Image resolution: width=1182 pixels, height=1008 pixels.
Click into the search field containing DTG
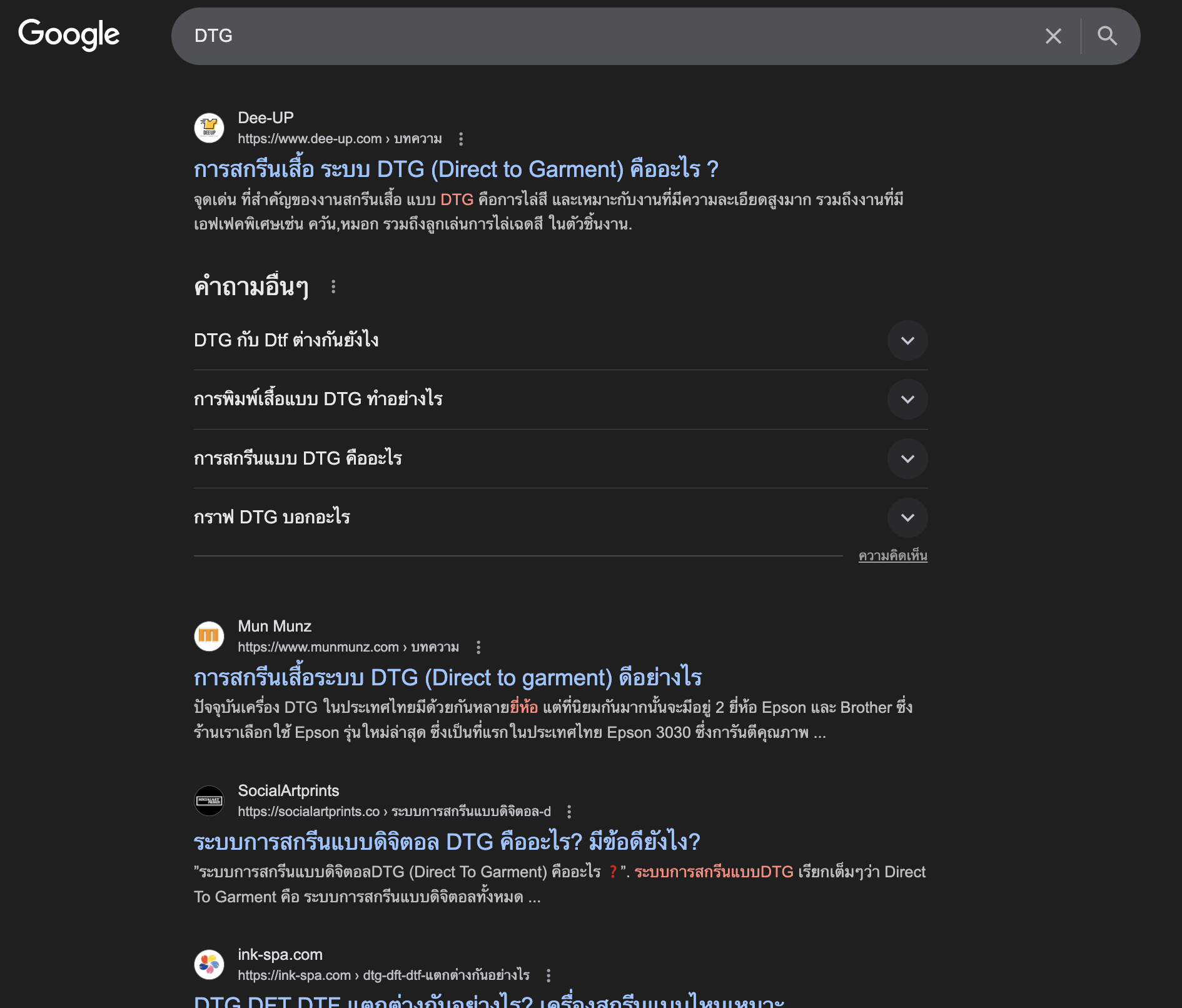613,36
